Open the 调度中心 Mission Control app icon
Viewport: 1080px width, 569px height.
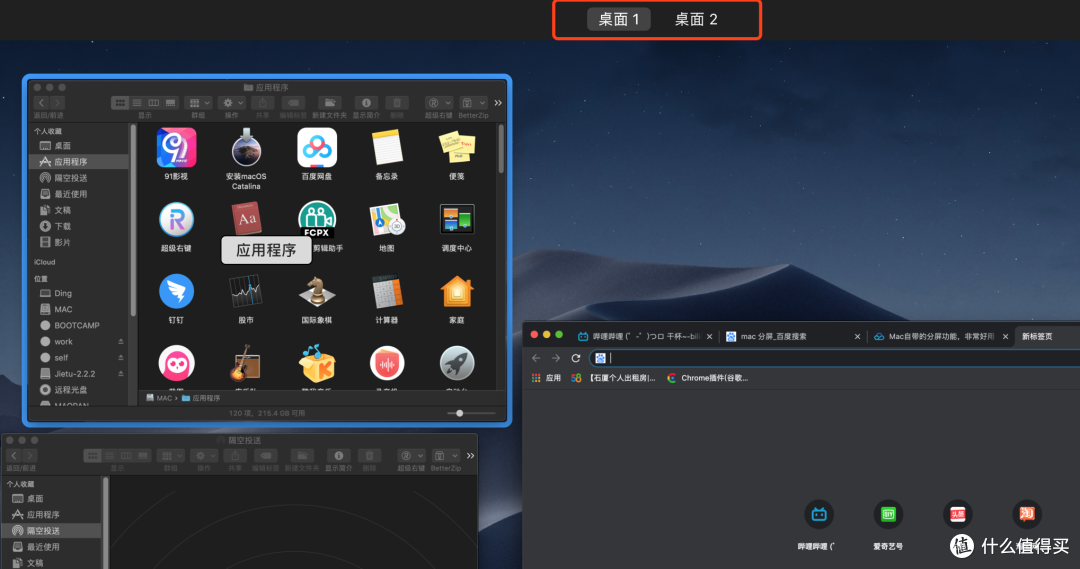[x=457, y=220]
